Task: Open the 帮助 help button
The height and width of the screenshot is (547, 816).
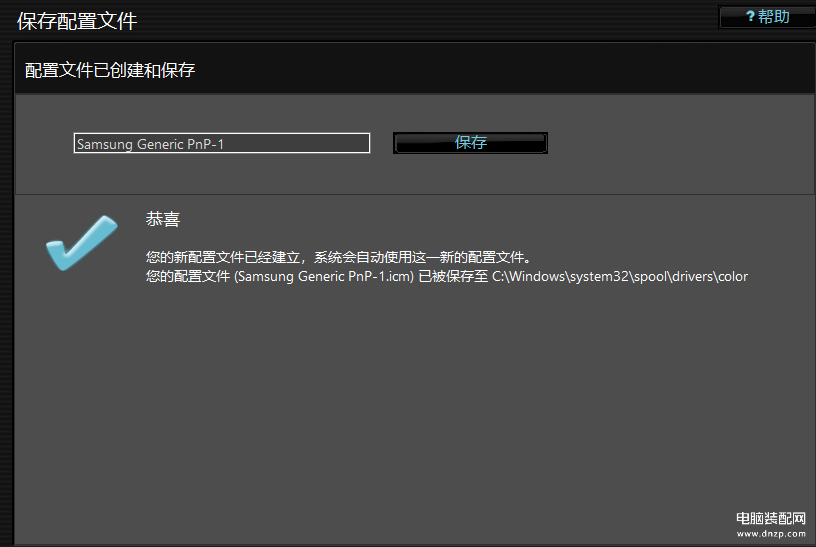Action: [x=768, y=17]
